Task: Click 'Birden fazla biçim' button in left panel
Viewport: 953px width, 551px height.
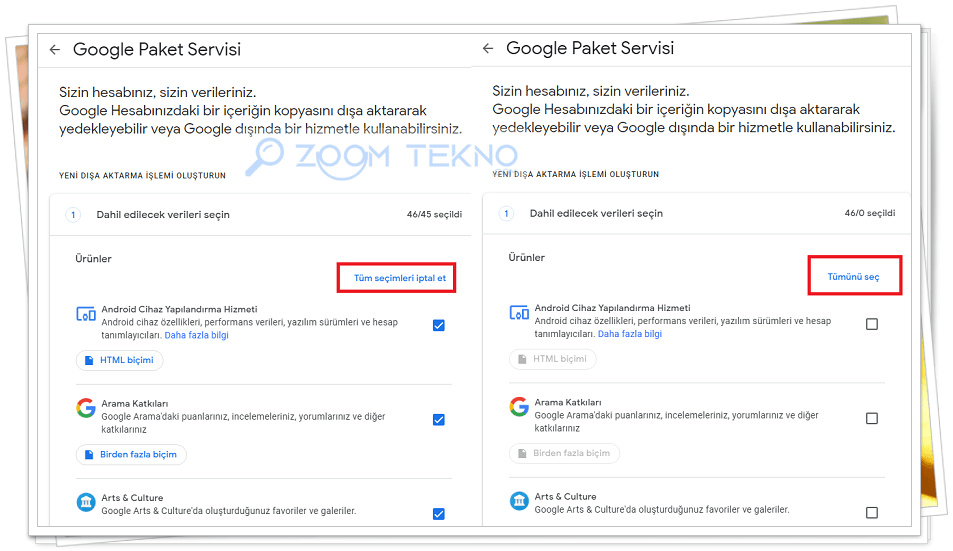Action: (131, 454)
